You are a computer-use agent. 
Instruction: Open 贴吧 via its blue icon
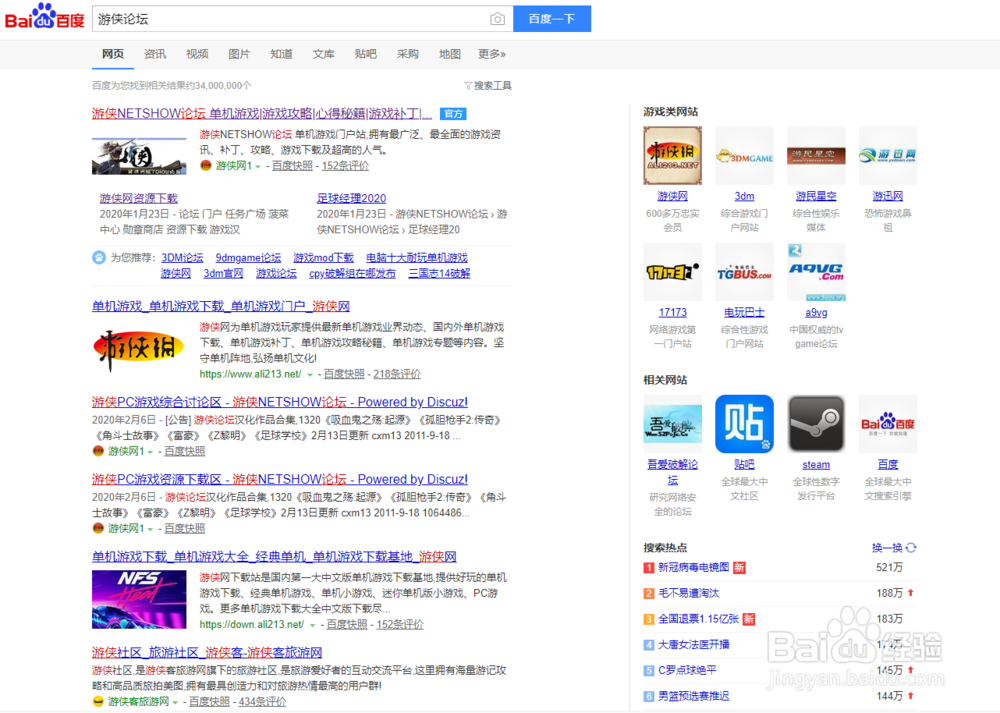[x=744, y=423]
